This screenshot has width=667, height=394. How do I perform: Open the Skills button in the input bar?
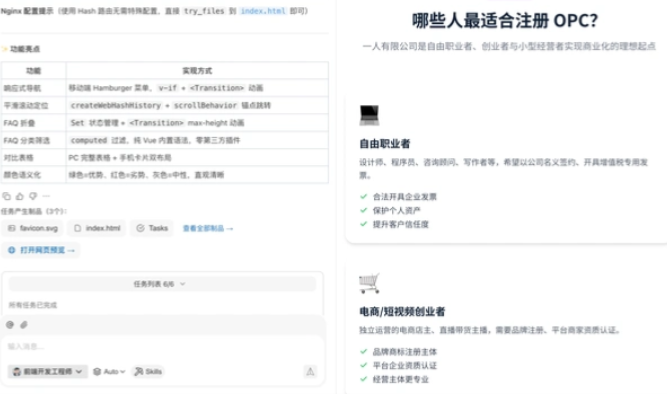click(x=148, y=371)
